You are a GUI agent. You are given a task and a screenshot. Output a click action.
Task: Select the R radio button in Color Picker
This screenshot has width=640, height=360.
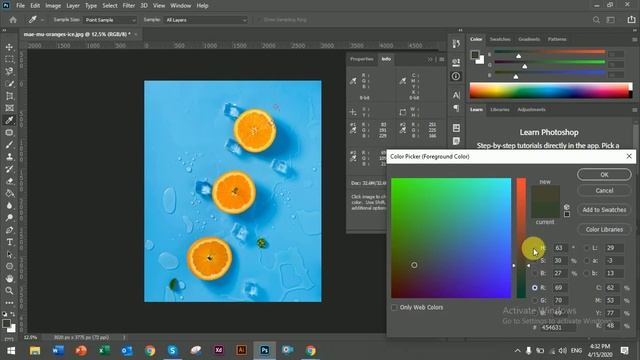tap(535, 288)
